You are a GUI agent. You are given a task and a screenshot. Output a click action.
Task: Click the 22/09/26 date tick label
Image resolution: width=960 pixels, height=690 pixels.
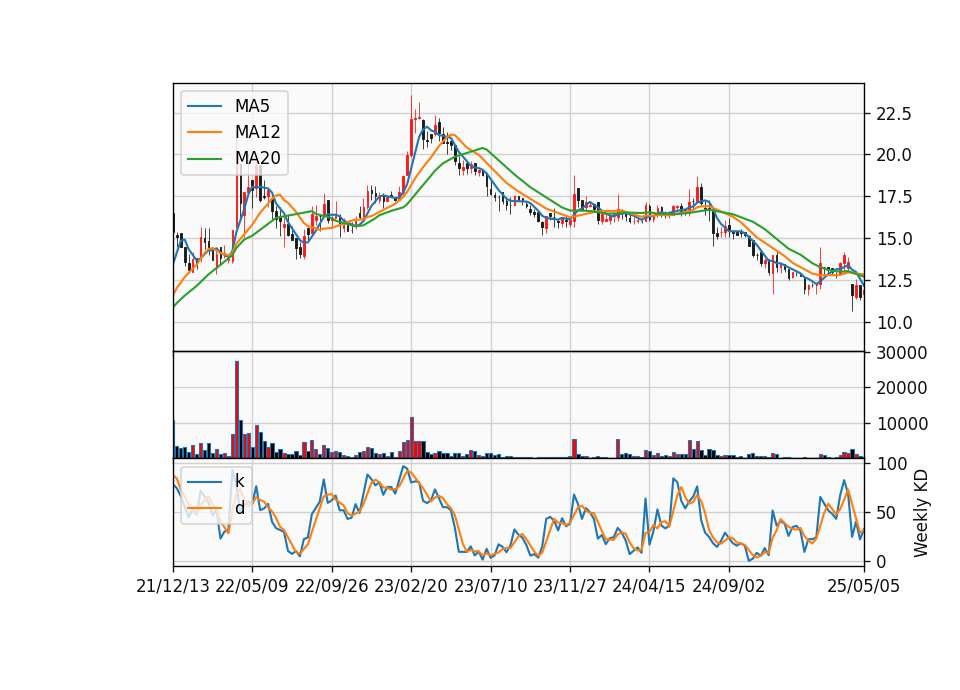tap(332, 586)
